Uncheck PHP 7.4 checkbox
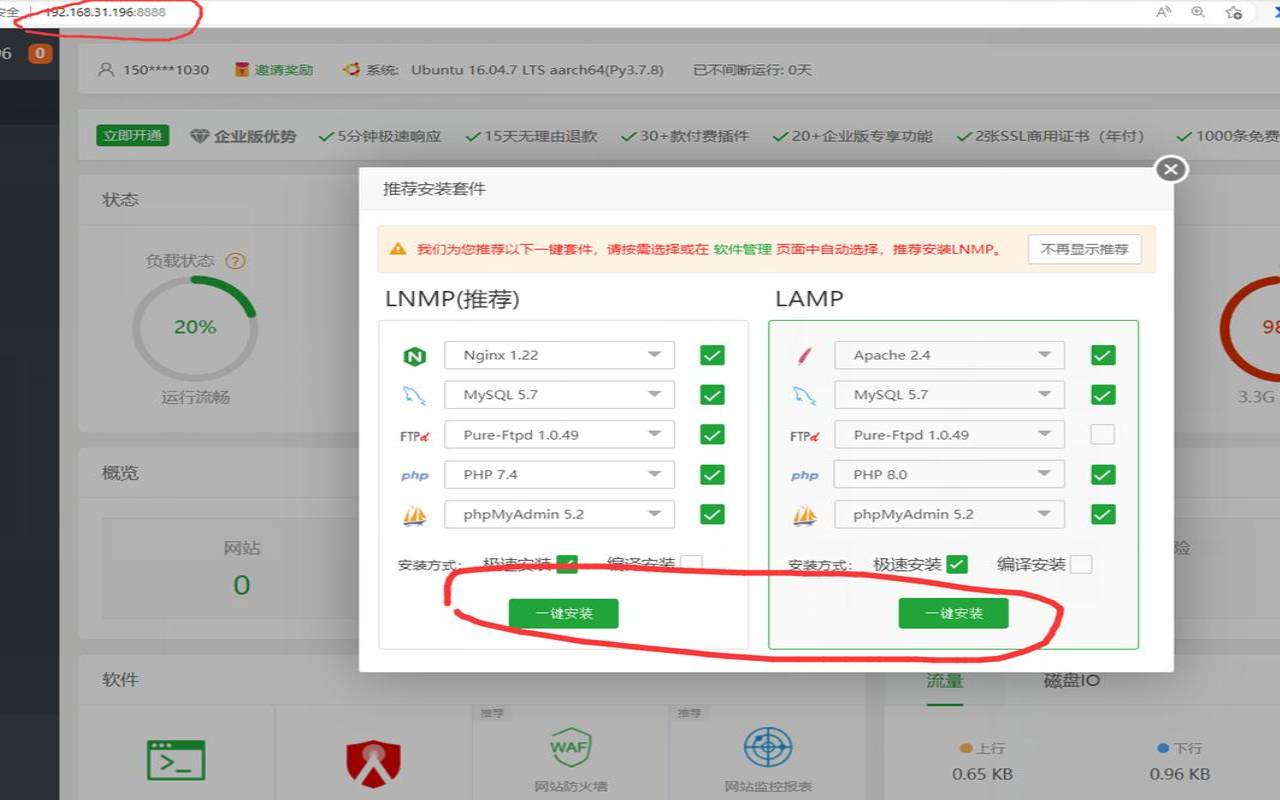The image size is (1280, 800). [712, 474]
